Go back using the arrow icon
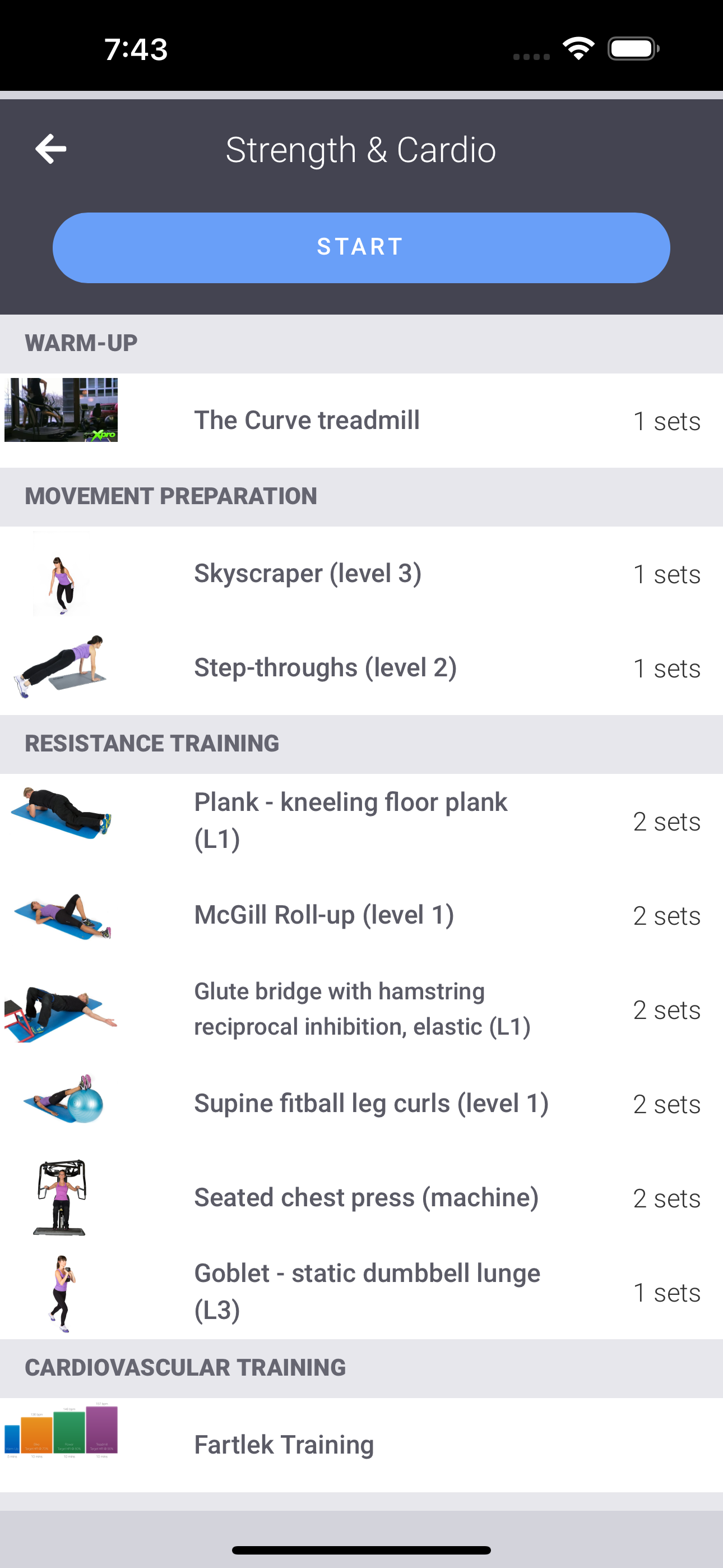The height and width of the screenshot is (1568, 723). pos(50,149)
